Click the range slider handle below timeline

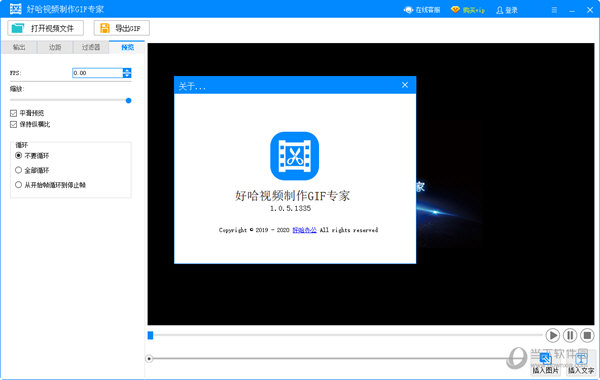(x=149, y=359)
